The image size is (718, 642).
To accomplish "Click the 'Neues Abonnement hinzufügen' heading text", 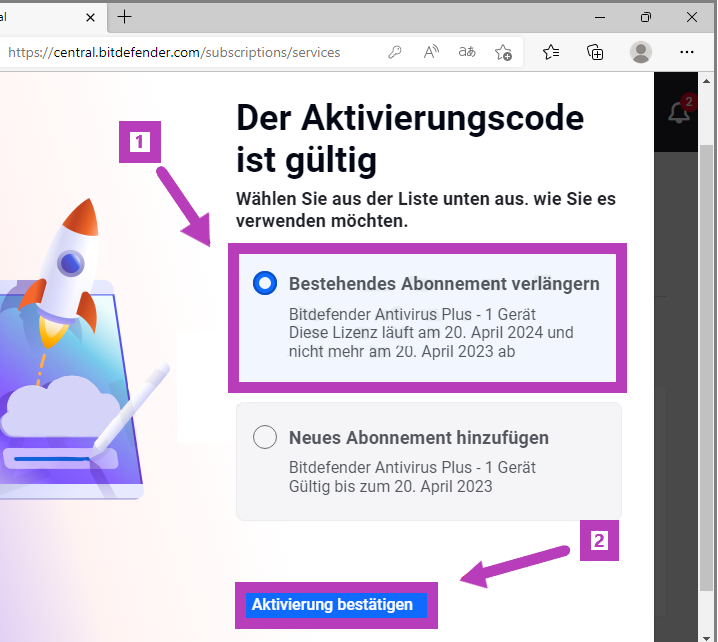I will tap(419, 437).
